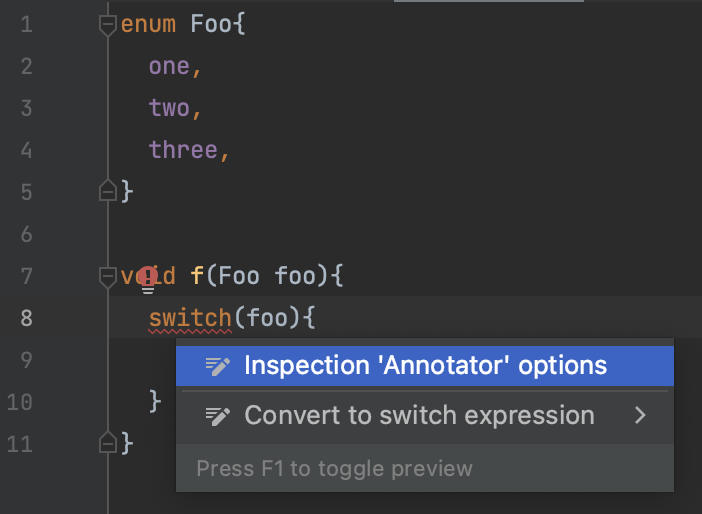This screenshot has height=514, width=702.
Task: Click the enum constant two
Action: point(169,108)
